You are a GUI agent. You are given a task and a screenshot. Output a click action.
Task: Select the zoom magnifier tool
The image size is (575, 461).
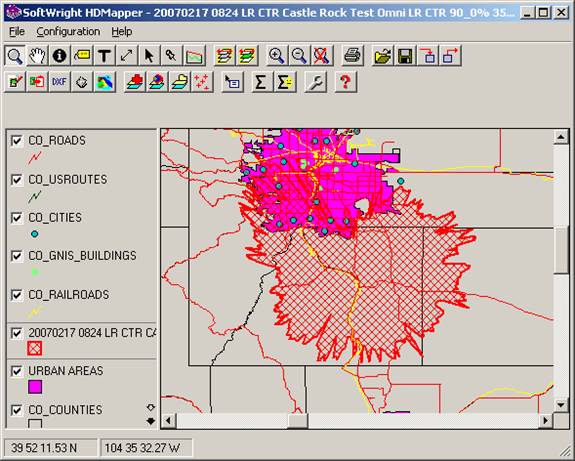coord(15,56)
